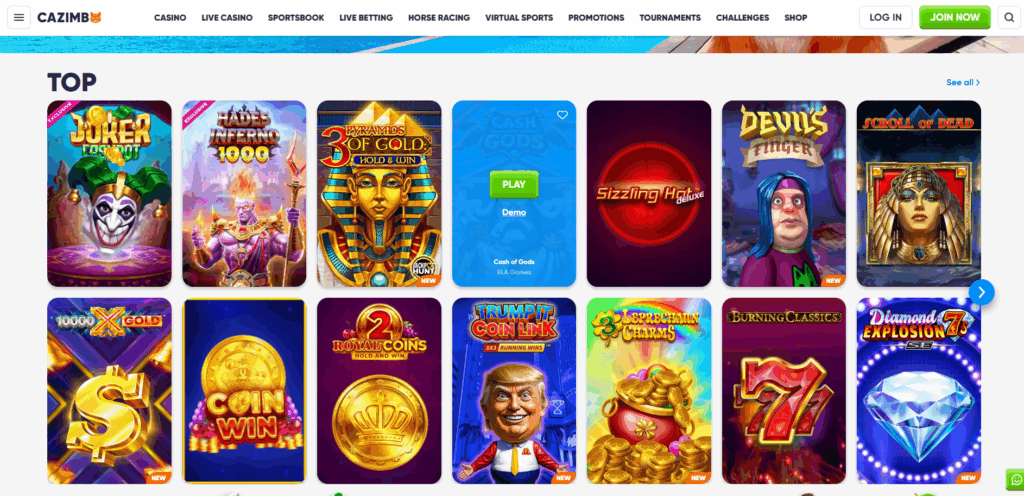Open Joker Cashpot game thumbnail
The width and height of the screenshot is (1024, 496).
pos(109,194)
